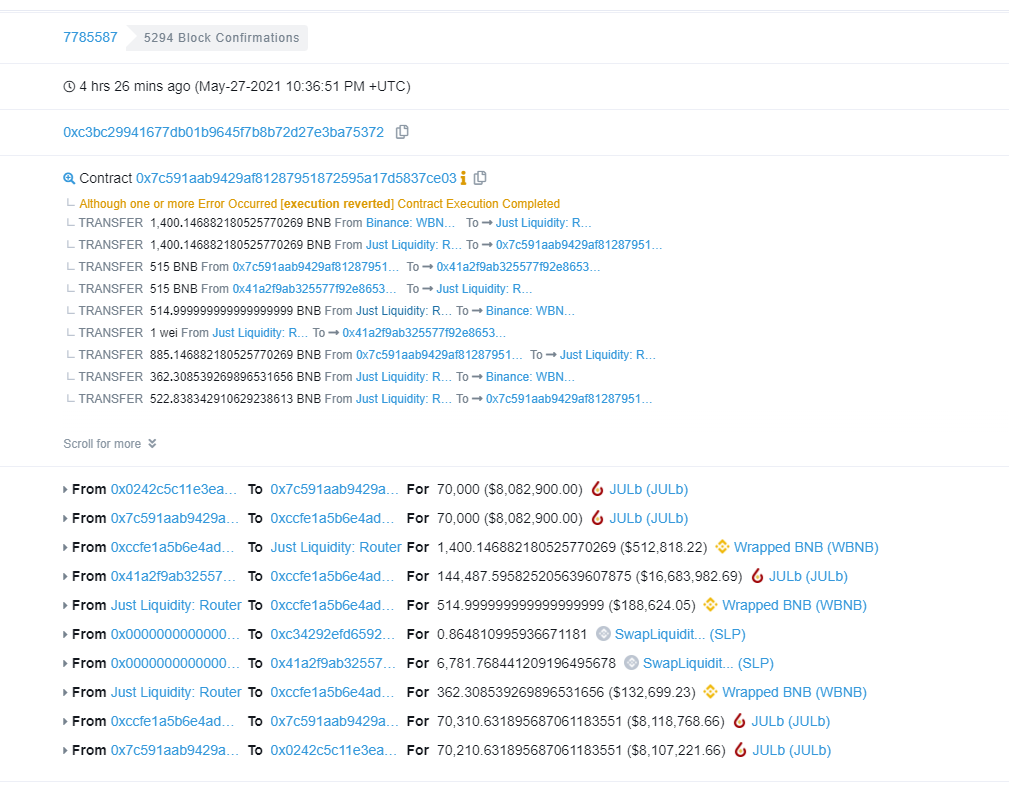Open sender address 0xc3bc29941677db01b9645f7b8b72d27e3ba75372
Image resolution: width=1009 pixels, height=789 pixels.
pyautogui.click(x=223, y=132)
